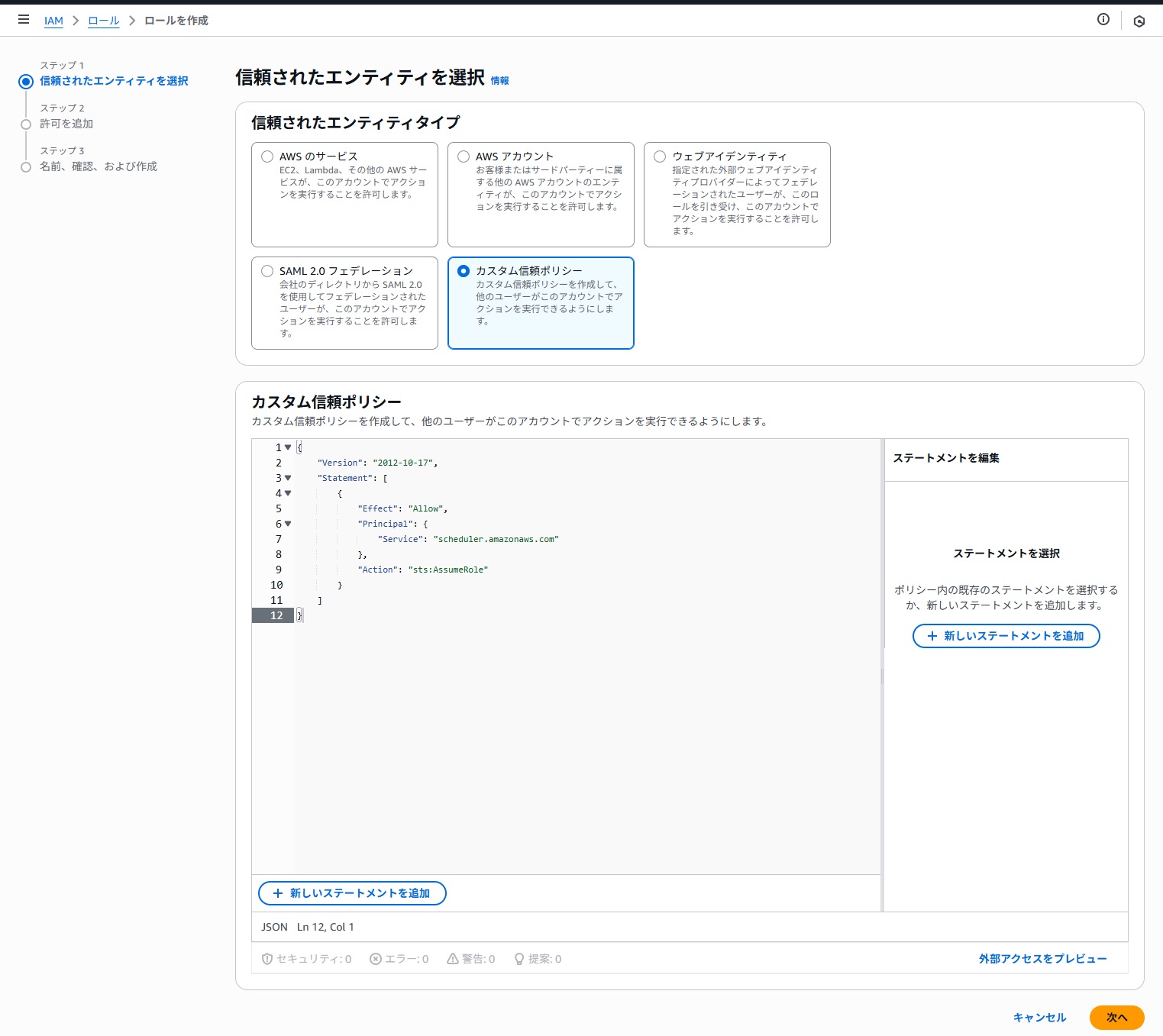Click the warnings triangle icon
The height and width of the screenshot is (1036, 1163).
click(453, 959)
